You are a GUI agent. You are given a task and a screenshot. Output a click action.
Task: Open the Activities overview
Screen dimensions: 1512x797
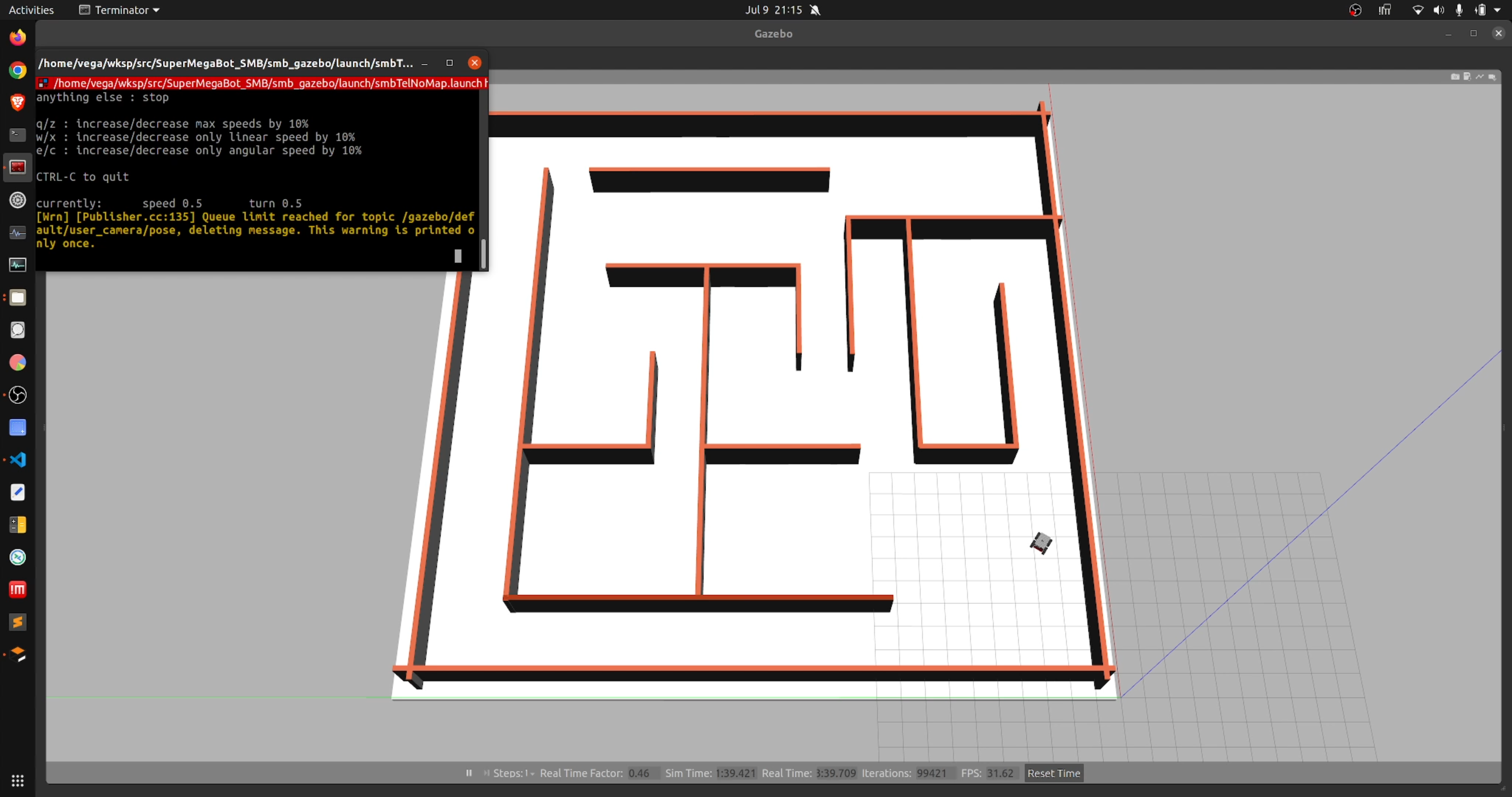31,10
